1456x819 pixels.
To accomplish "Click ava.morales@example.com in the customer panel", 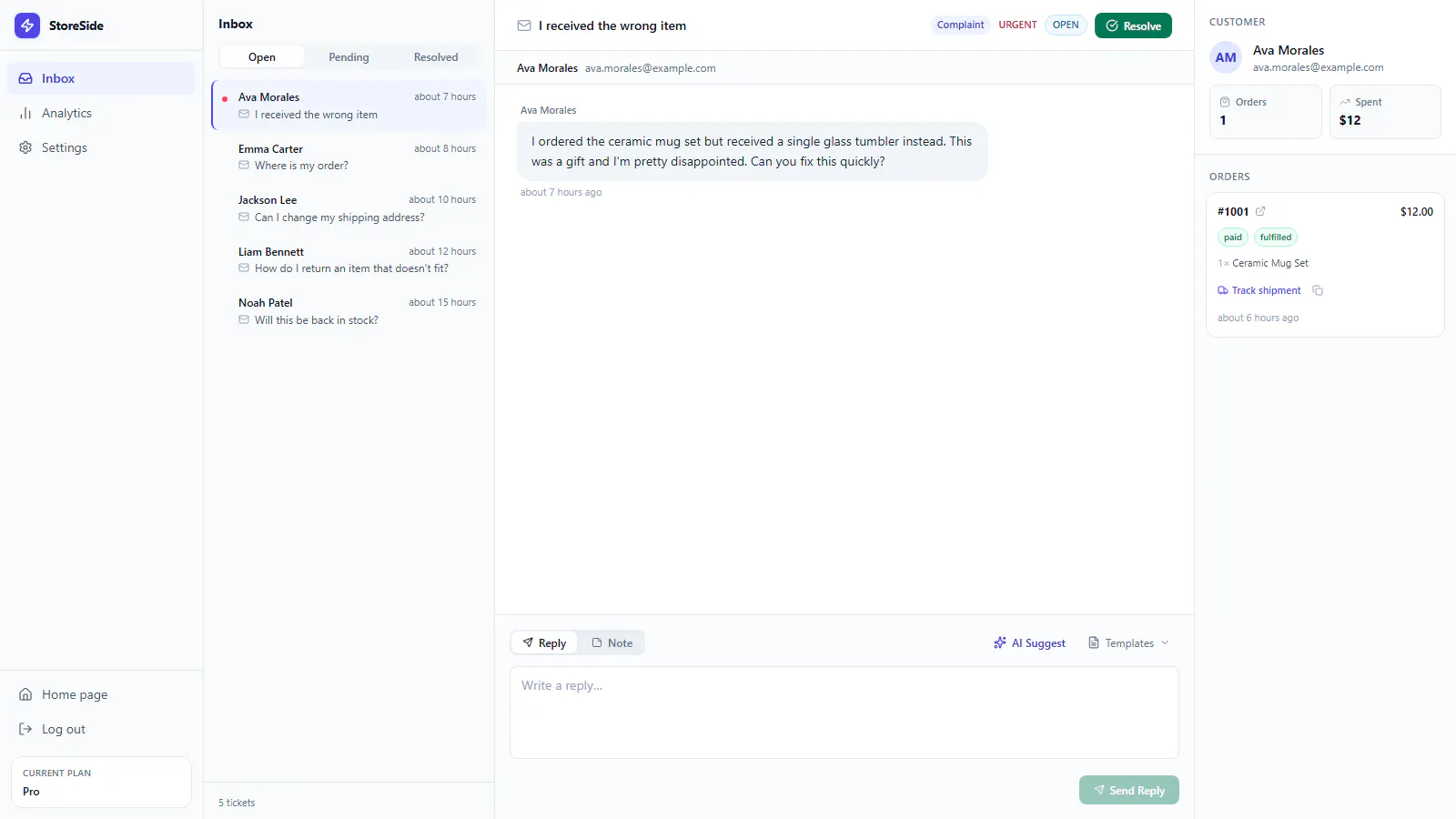I will (x=1318, y=67).
